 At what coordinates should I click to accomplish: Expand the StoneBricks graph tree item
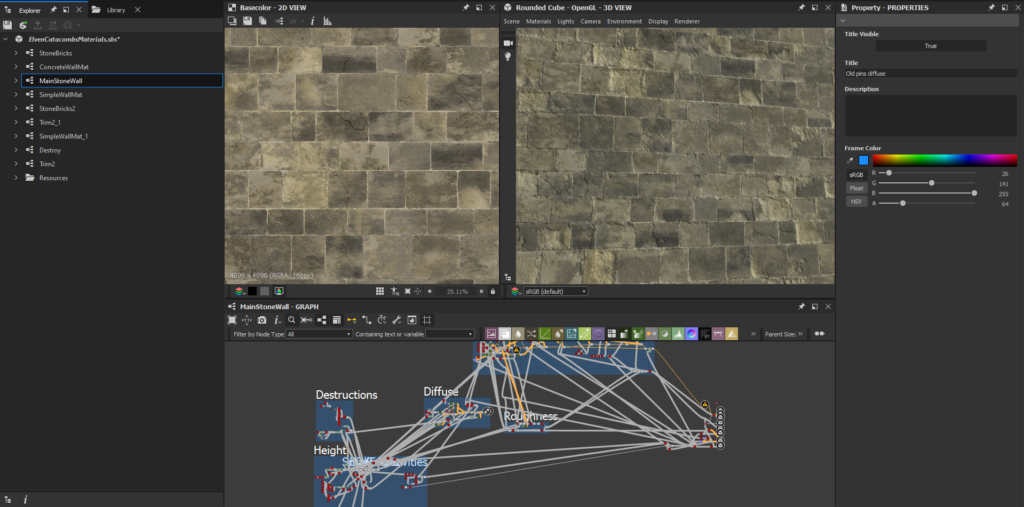tap(16, 53)
